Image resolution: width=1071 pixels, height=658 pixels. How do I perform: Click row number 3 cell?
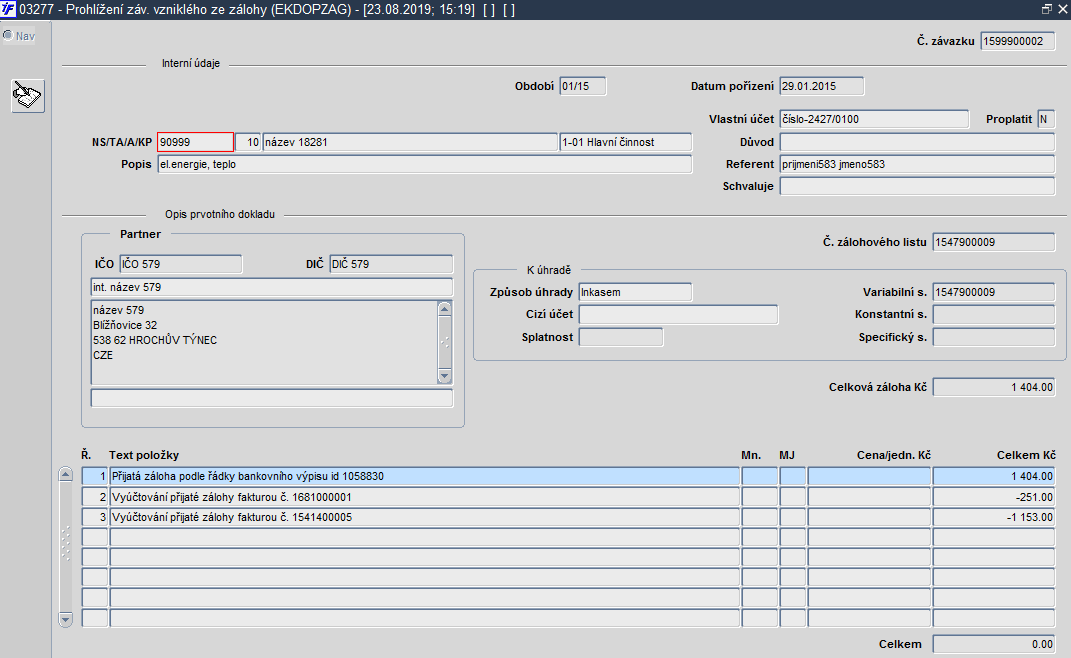tap(95, 517)
